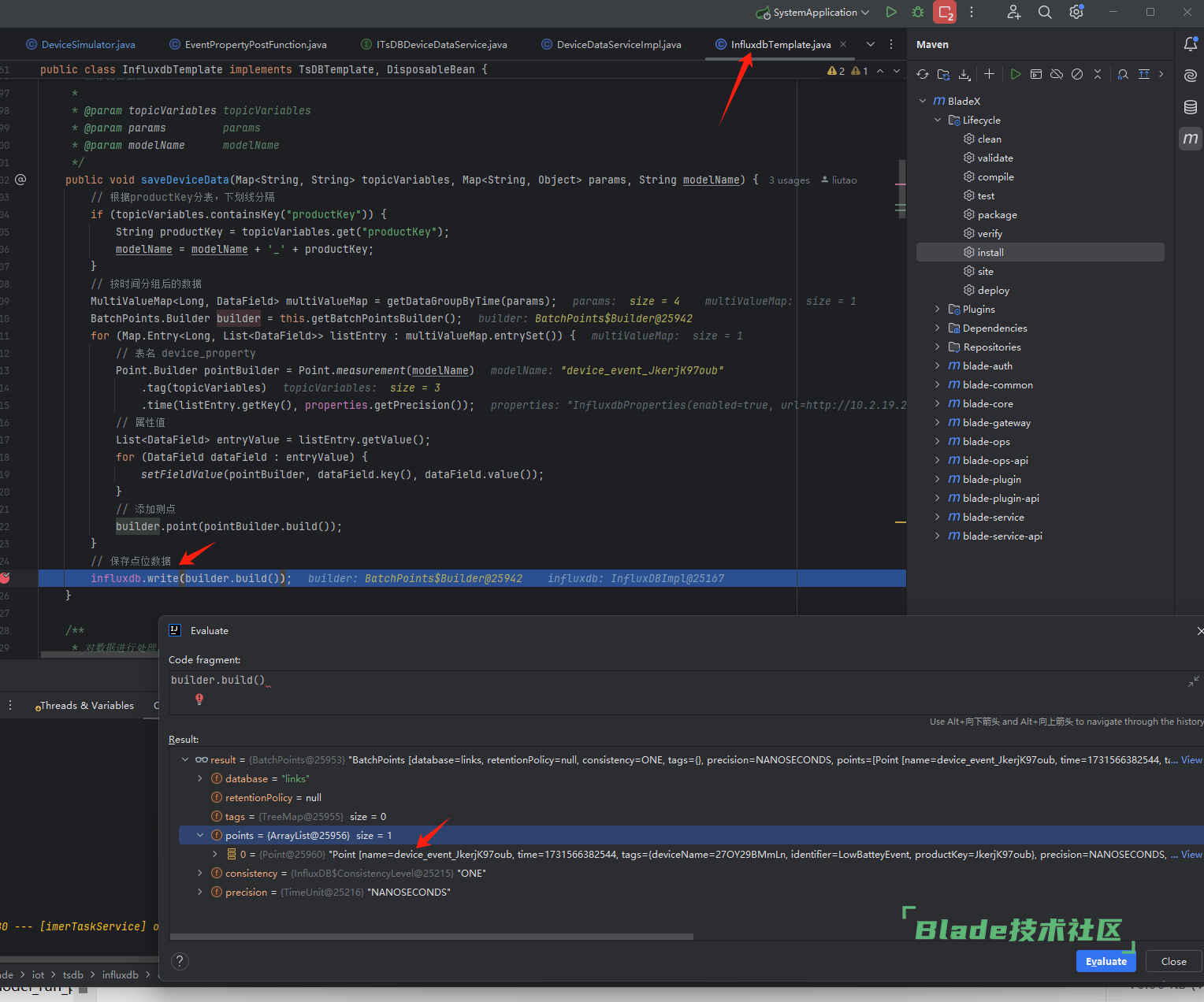Click the Evaluate button
The width and height of the screenshot is (1204, 1002).
pyautogui.click(x=1106, y=961)
